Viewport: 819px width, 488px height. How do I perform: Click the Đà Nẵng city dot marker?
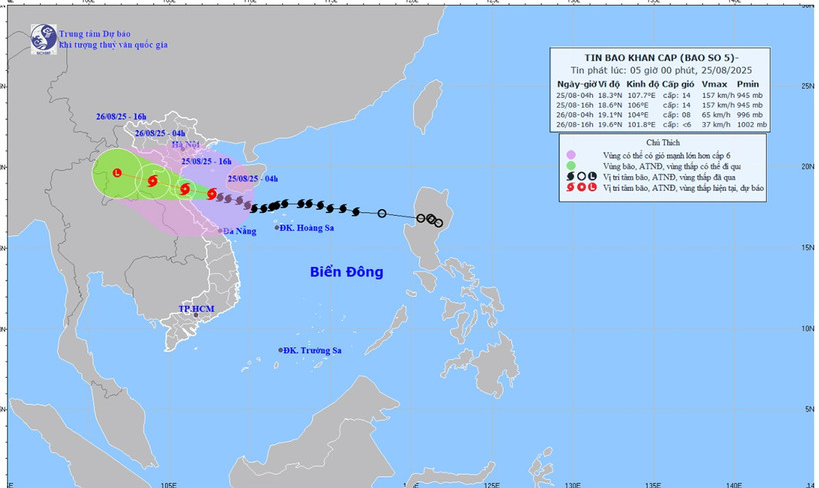(x=220, y=230)
